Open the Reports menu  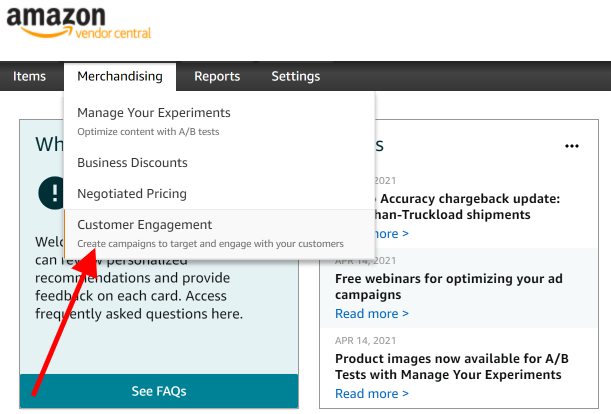(x=217, y=76)
